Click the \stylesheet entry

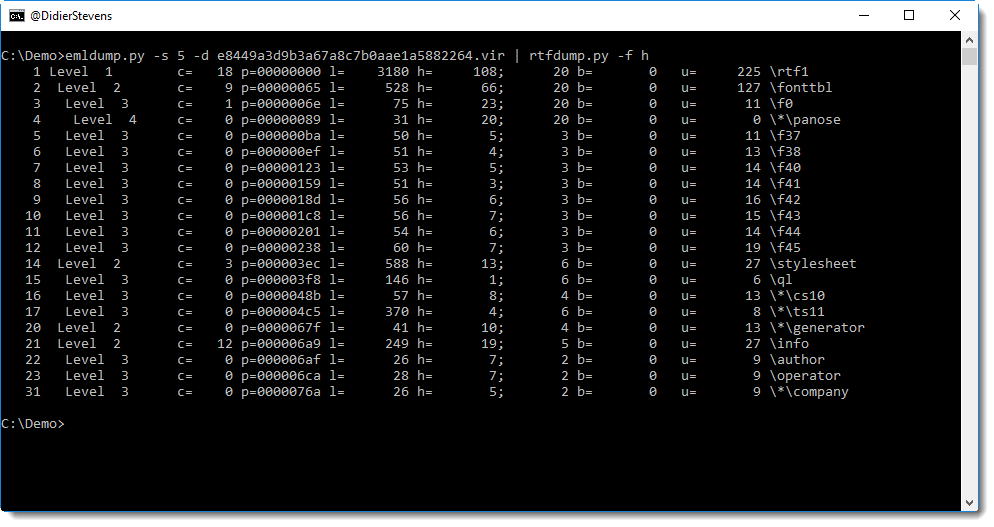point(813,264)
